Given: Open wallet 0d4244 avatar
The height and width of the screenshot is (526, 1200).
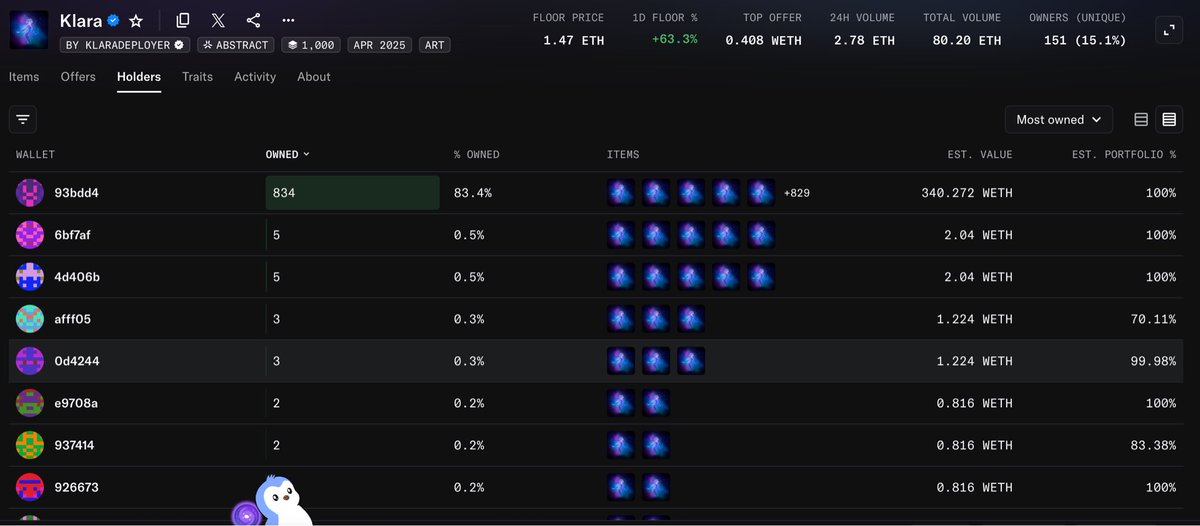Looking at the screenshot, I should coord(30,361).
